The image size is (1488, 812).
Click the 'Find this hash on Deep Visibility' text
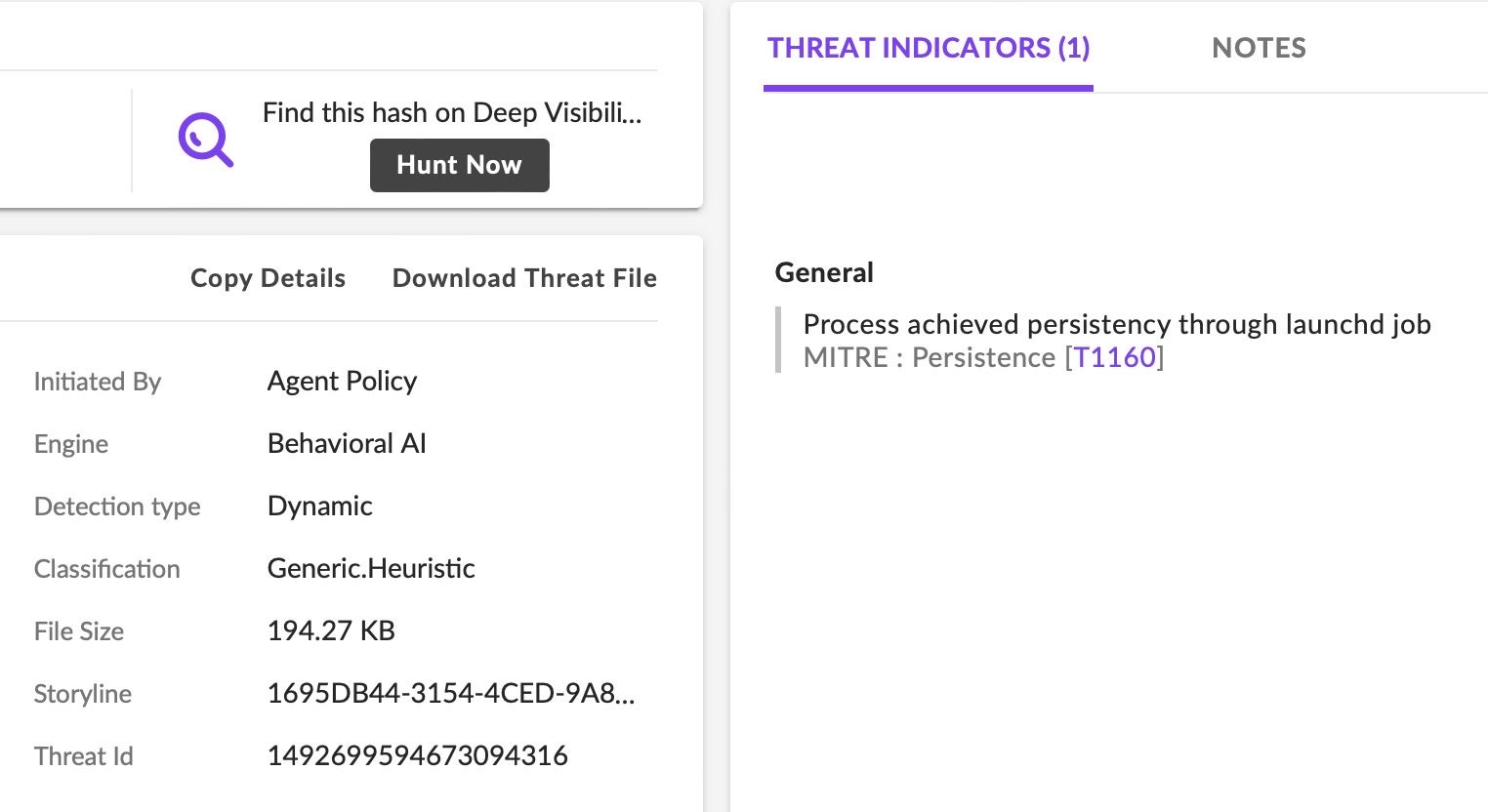point(452,113)
